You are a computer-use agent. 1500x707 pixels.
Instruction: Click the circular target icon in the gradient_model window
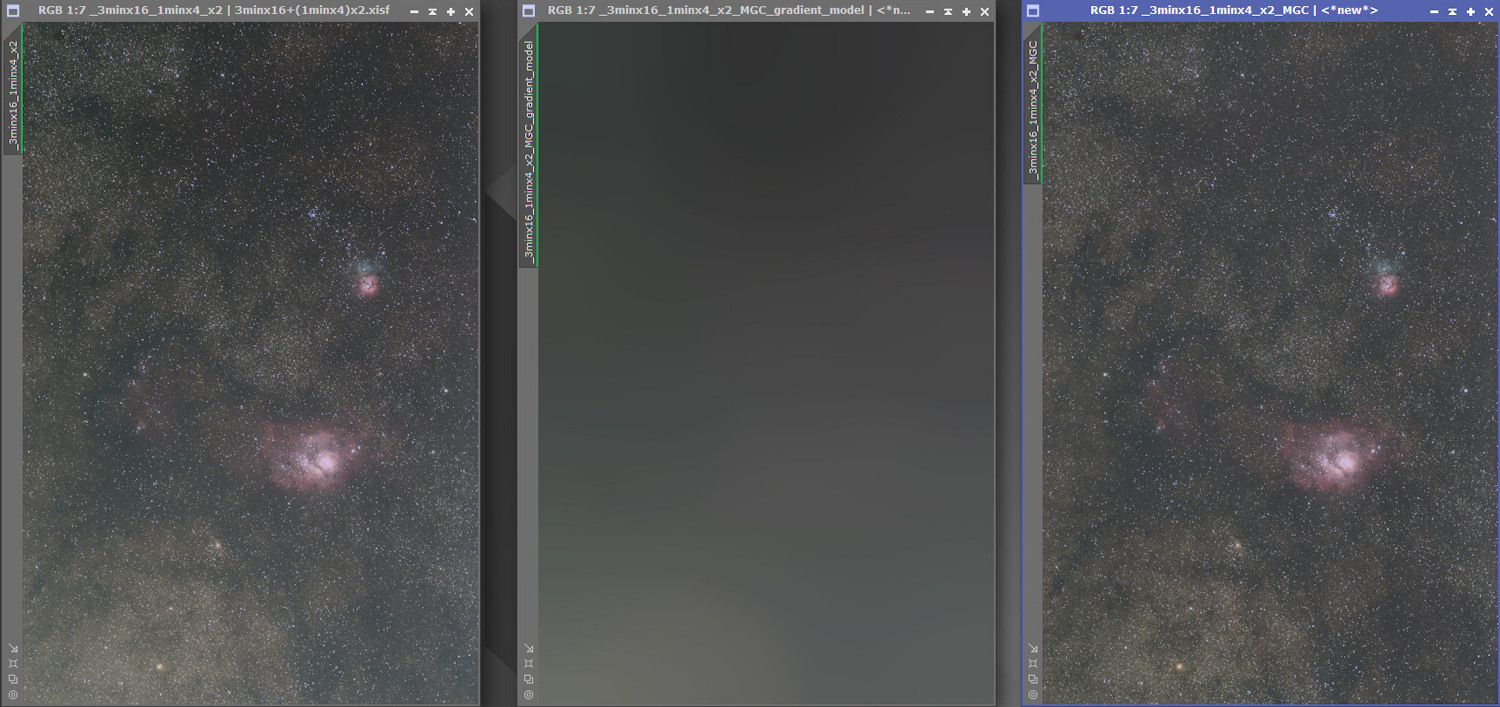point(528,694)
